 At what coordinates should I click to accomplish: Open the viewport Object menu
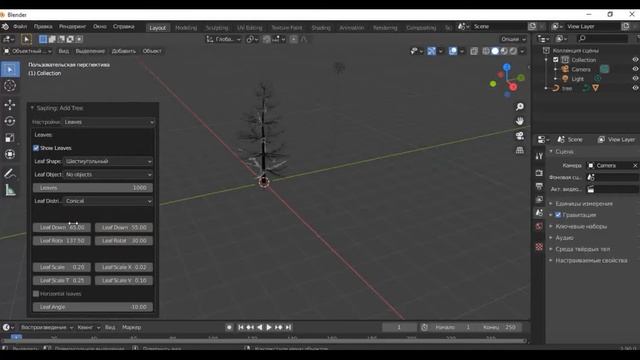click(x=152, y=51)
